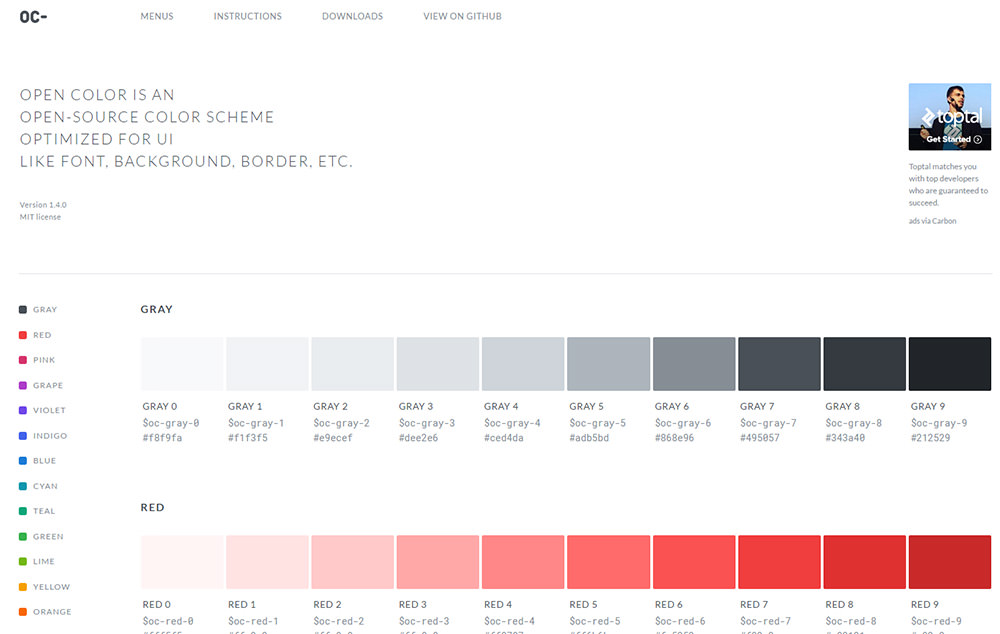Click the violet square icon in sidebar

[23, 410]
